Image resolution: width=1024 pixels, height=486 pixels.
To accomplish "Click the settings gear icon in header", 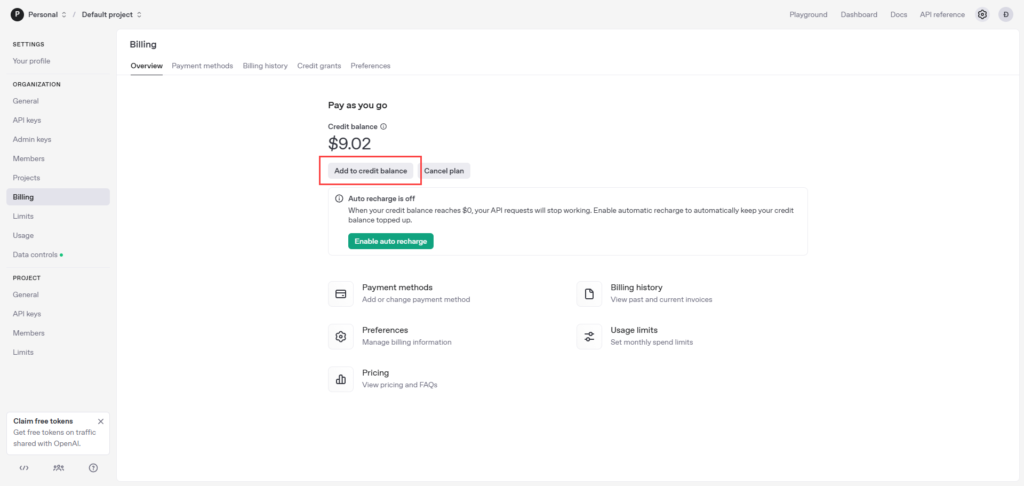I will tap(982, 14).
